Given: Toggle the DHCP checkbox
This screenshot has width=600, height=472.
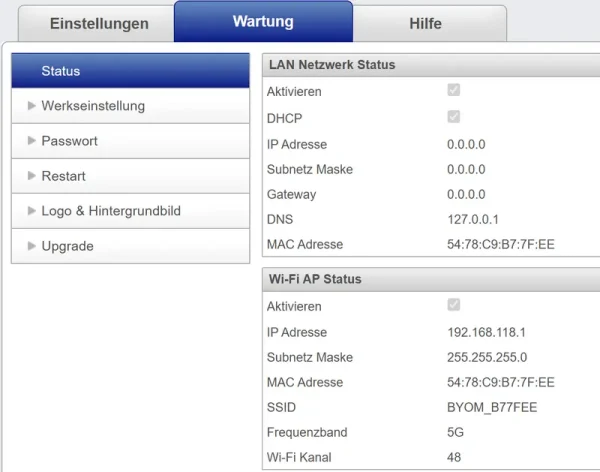Looking at the screenshot, I should point(454,117).
